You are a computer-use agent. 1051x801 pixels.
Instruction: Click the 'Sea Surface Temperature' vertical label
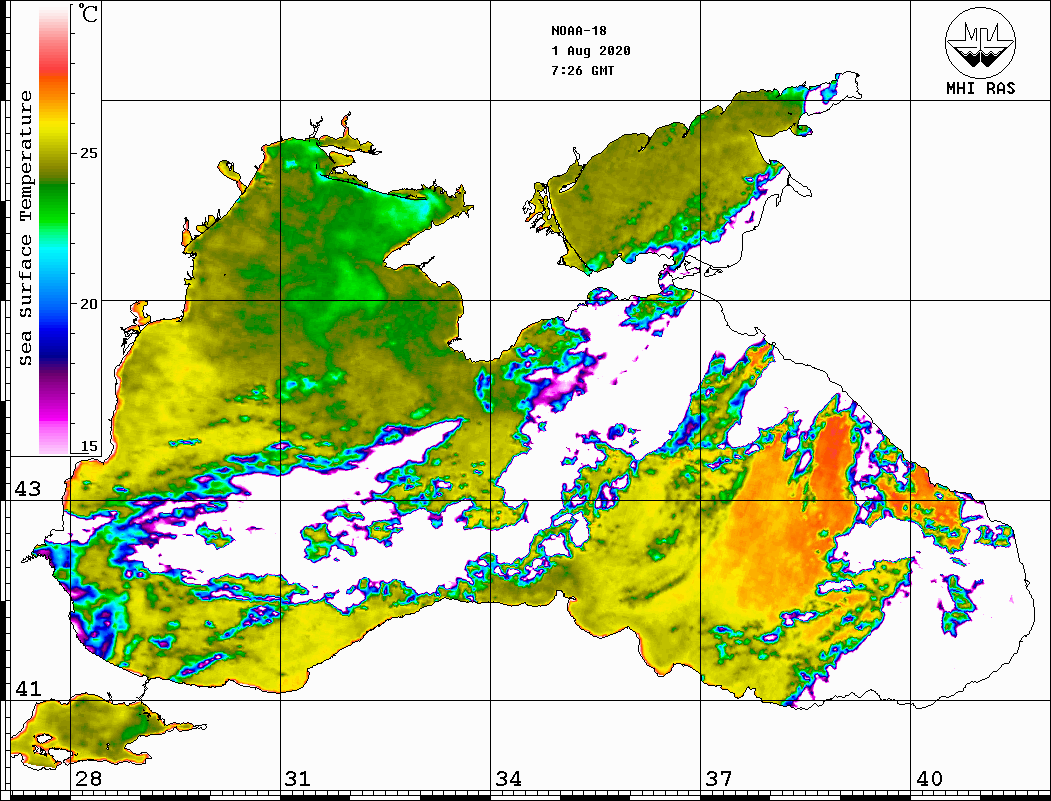click(x=25, y=228)
